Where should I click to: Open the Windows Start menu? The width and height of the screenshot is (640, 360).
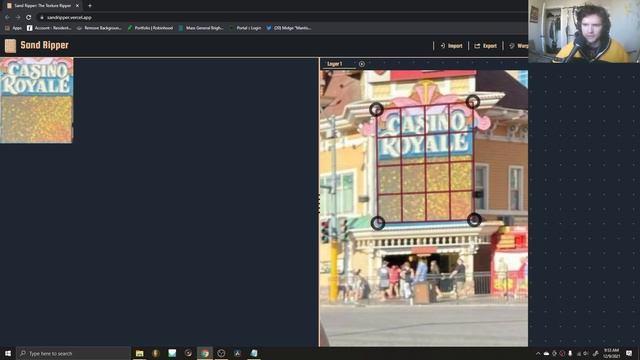click(x=8, y=353)
